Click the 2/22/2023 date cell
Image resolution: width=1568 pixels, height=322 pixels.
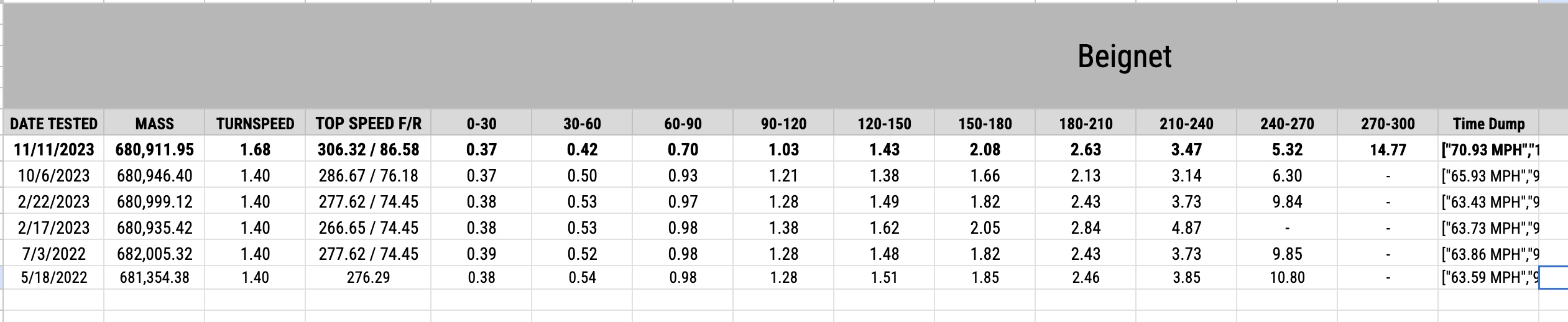coord(53,201)
